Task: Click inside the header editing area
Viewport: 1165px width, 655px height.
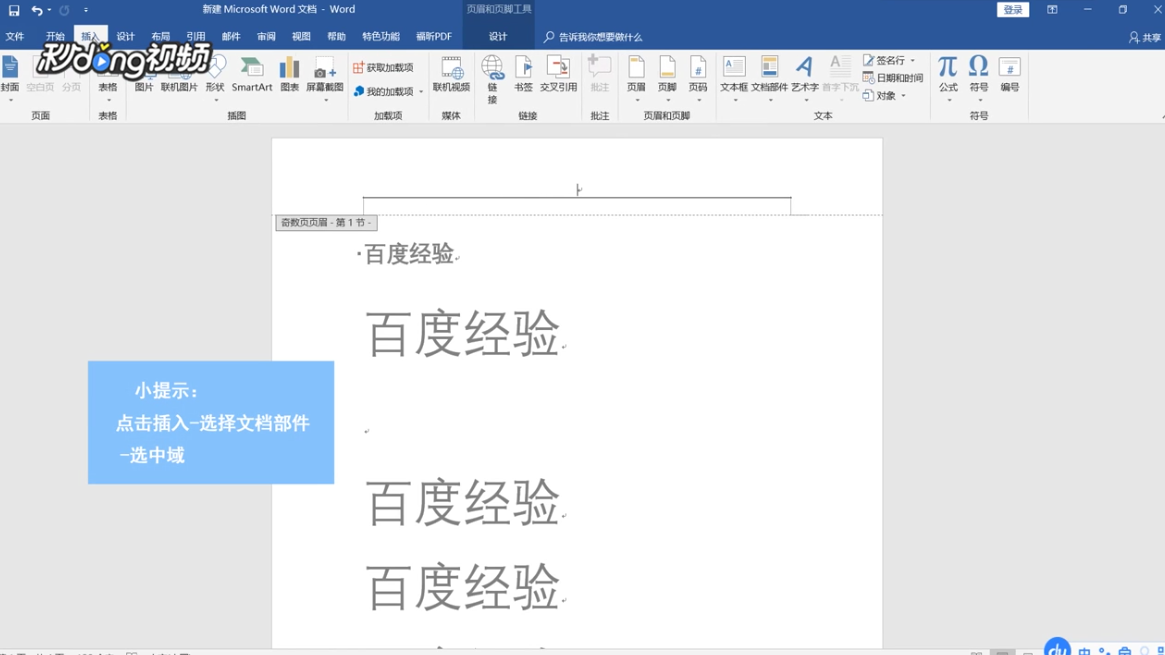Action: (x=577, y=190)
